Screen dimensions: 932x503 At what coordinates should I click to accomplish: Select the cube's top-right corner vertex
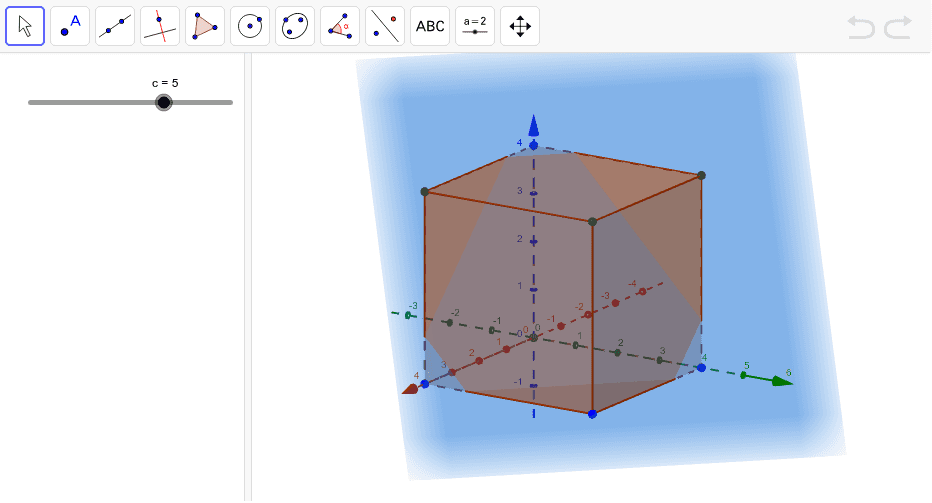pyautogui.click(x=701, y=175)
